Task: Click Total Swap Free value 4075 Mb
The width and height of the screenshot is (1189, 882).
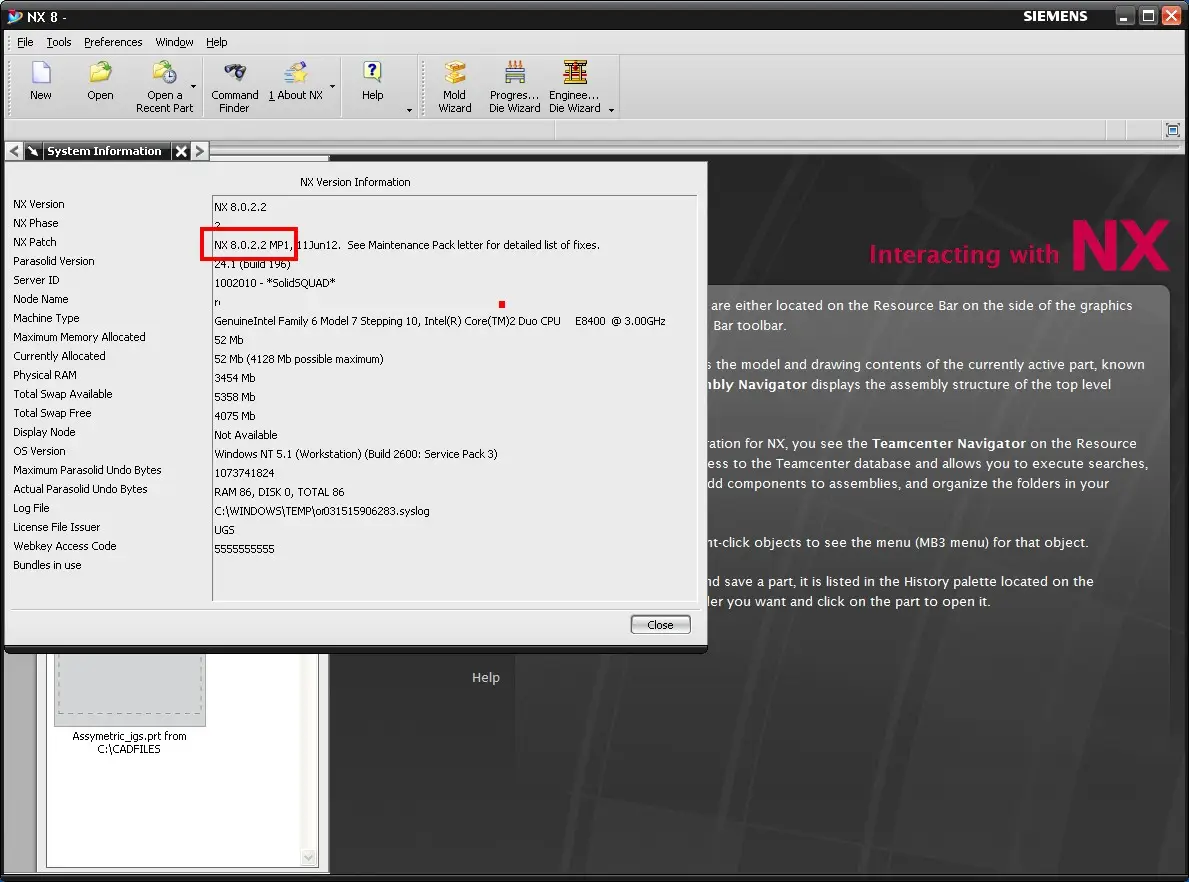Action: click(235, 416)
